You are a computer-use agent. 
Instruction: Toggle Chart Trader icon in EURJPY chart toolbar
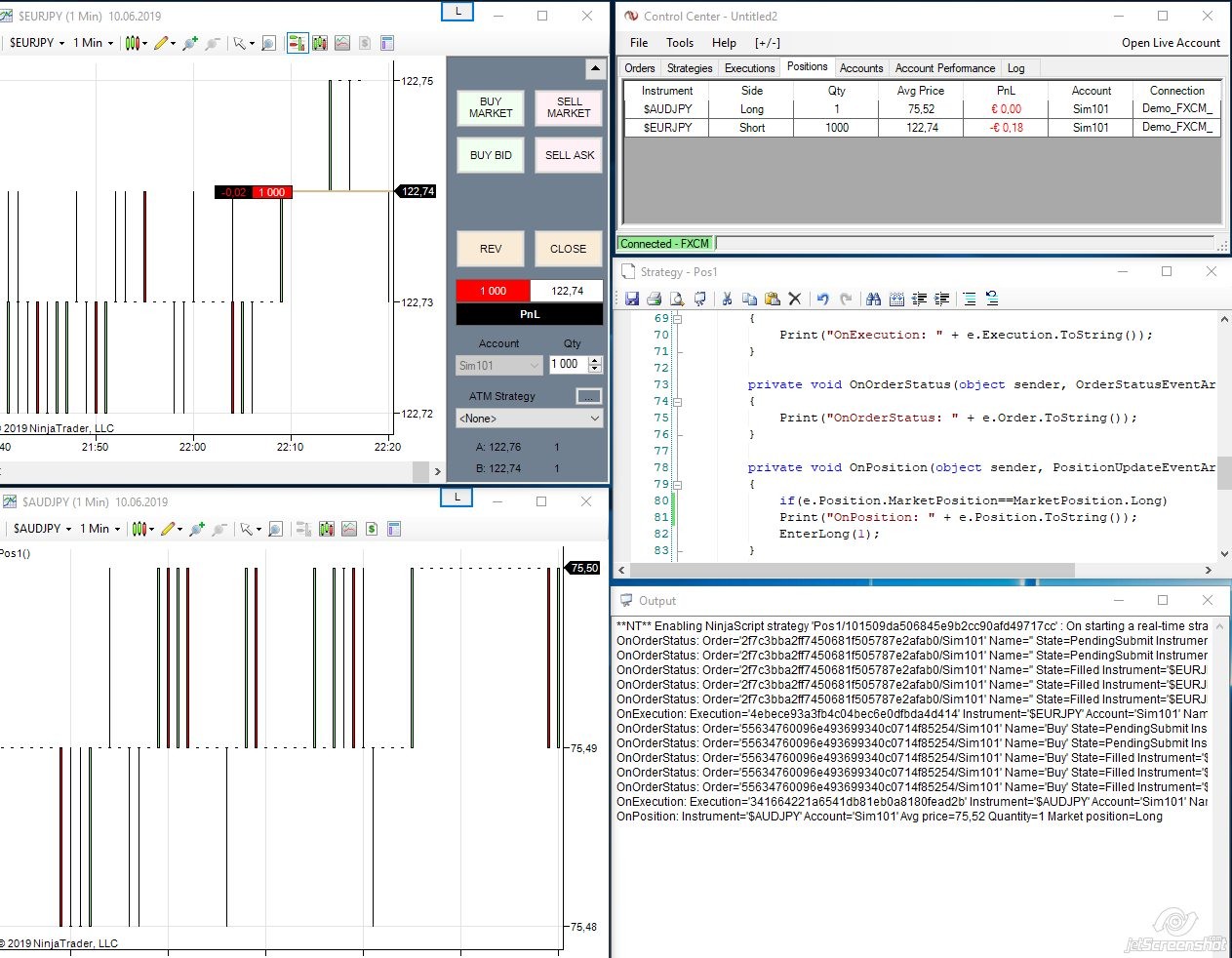click(x=298, y=43)
